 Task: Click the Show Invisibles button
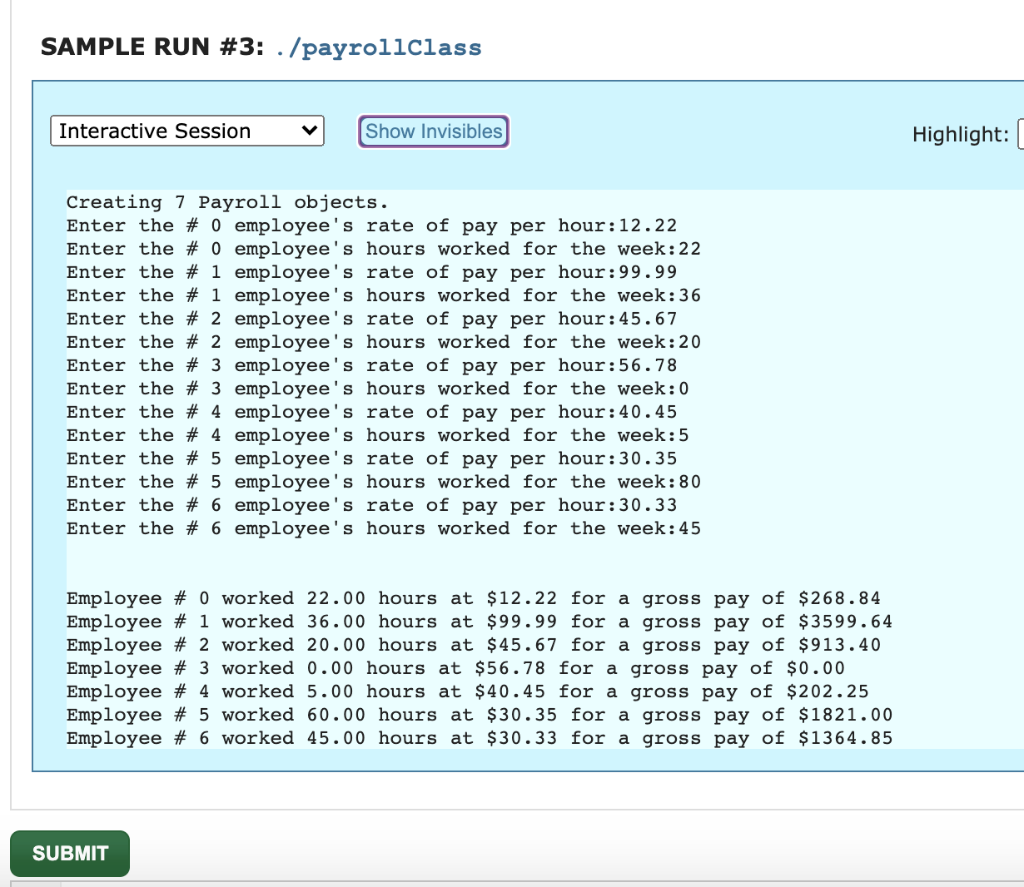click(x=432, y=131)
